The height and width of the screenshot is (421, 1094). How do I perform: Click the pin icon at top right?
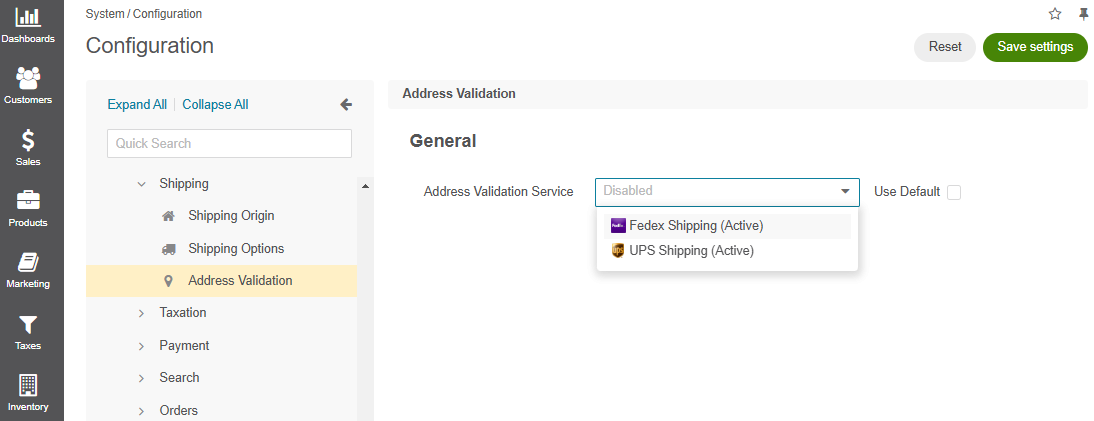click(x=1083, y=14)
